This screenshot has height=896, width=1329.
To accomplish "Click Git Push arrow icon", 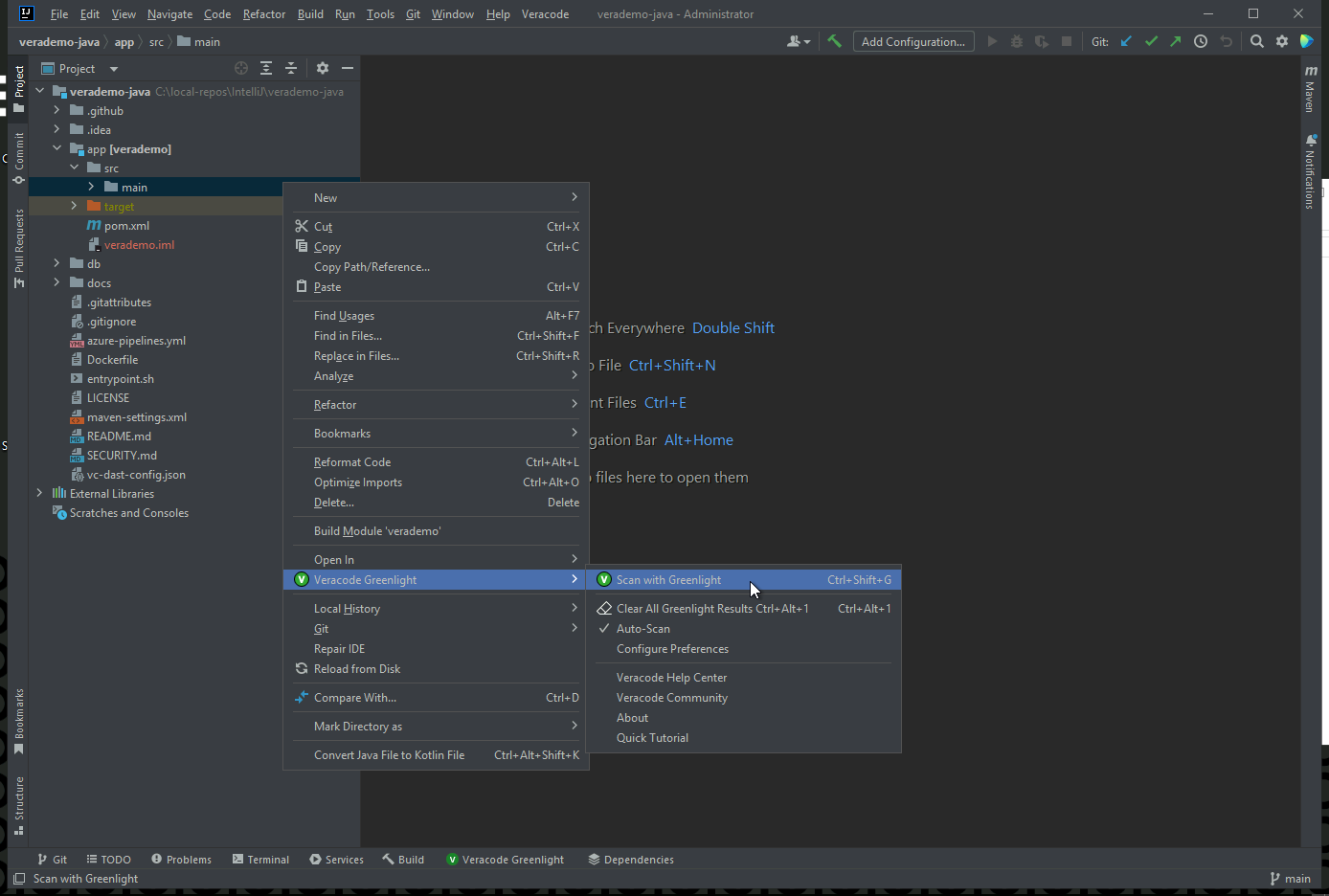I will tap(1176, 41).
